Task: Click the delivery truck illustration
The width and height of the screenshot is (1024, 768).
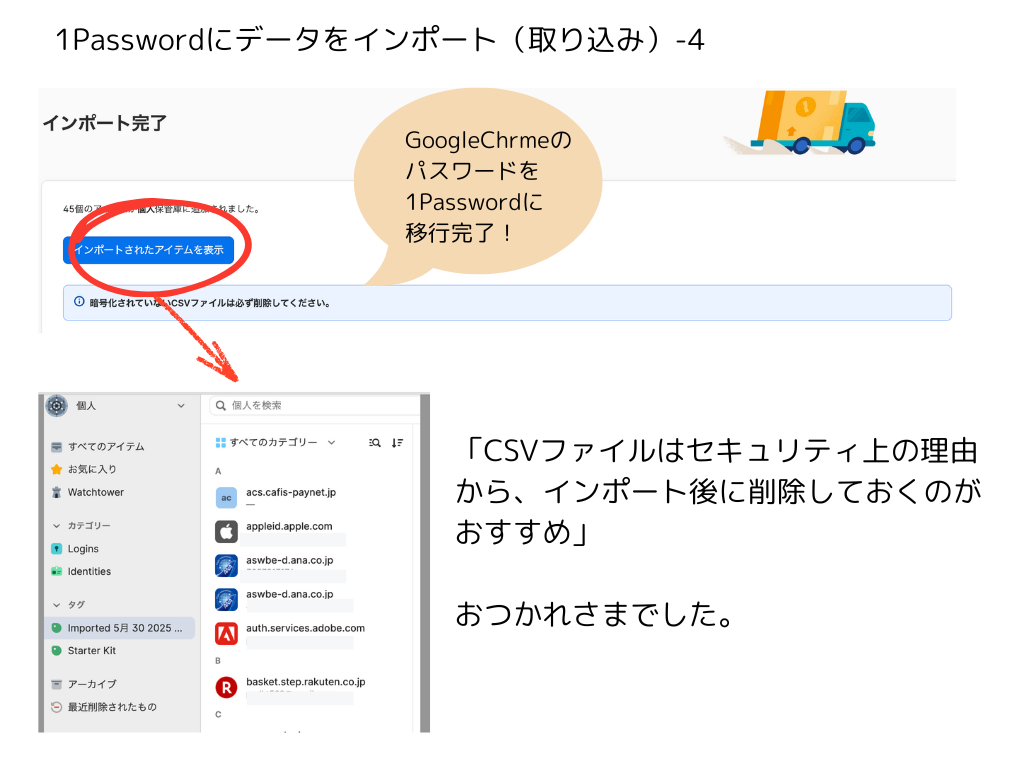Action: point(801,122)
